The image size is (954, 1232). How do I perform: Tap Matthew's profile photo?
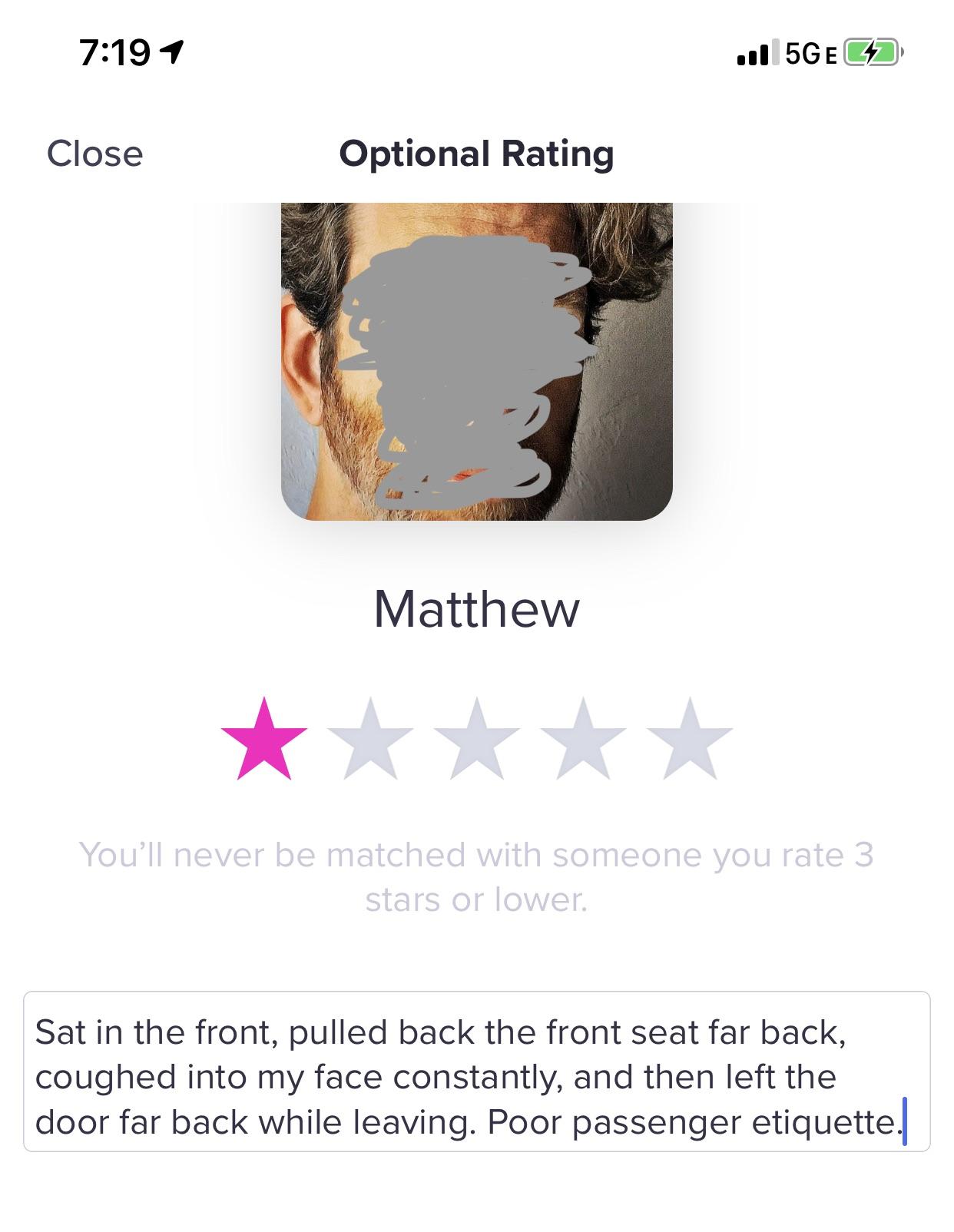pos(477,361)
